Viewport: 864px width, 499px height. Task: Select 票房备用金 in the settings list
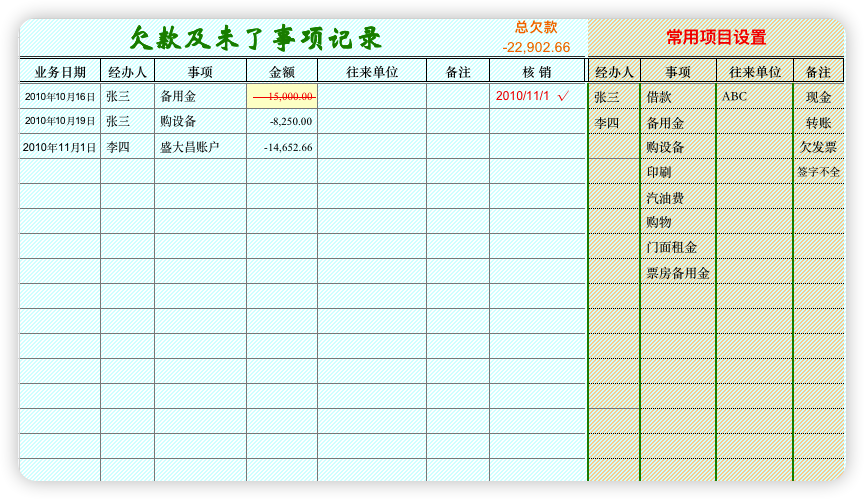[678, 273]
